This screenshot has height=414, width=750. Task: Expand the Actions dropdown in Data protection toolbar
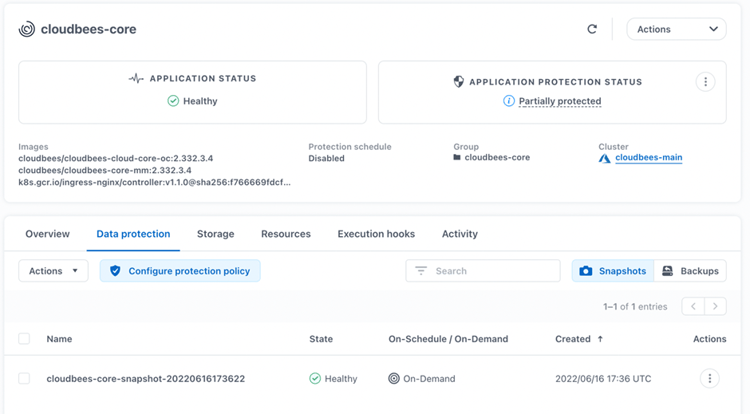pos(53,271)
